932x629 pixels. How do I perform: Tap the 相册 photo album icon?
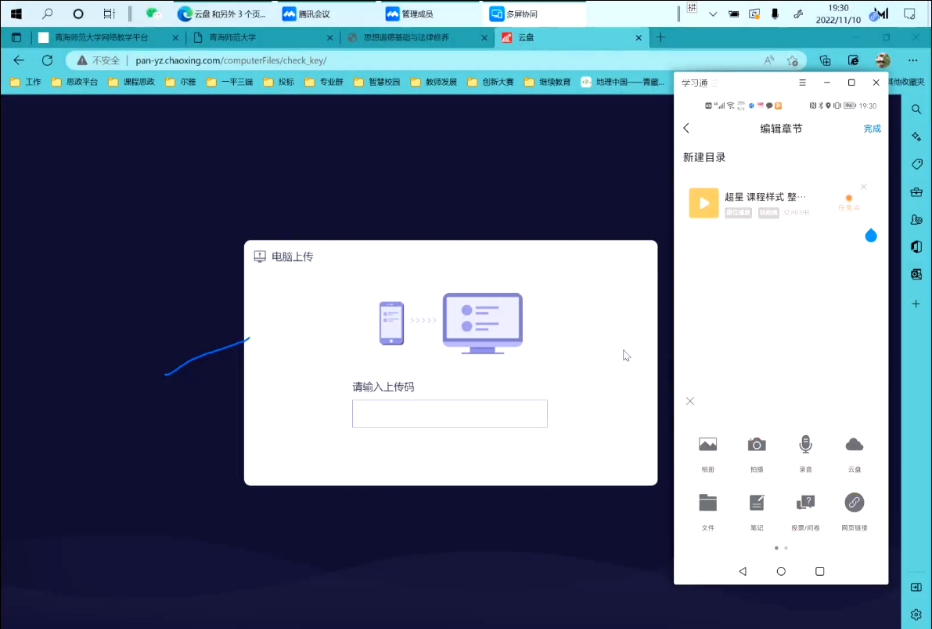708,445
